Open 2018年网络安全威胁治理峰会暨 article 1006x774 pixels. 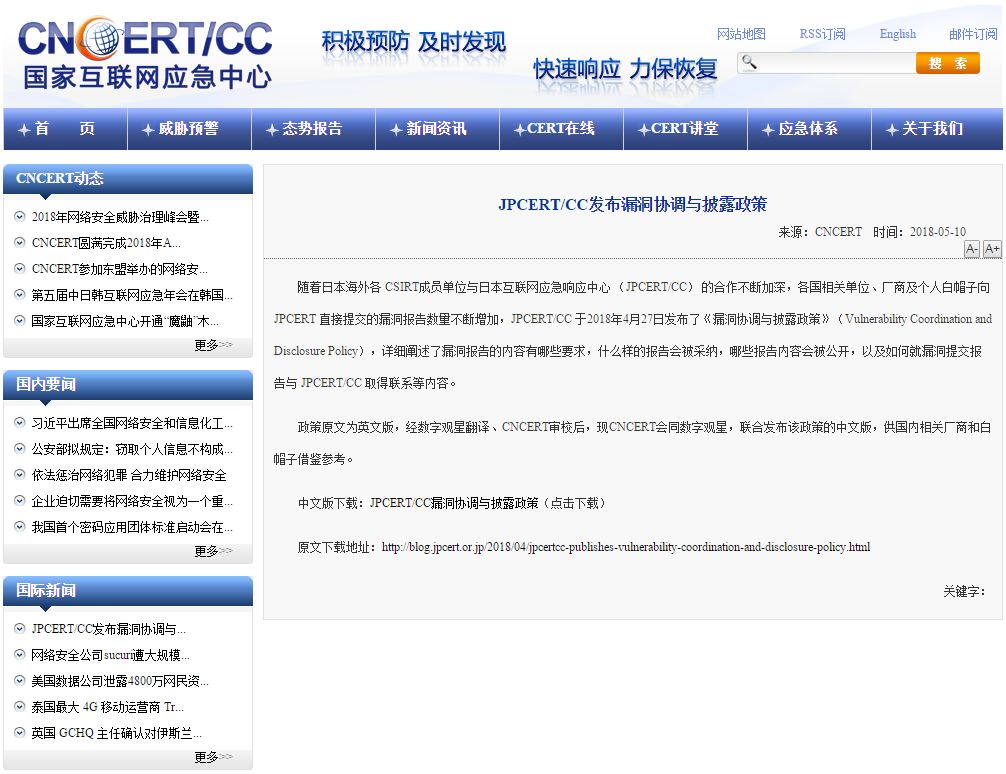[x=120, y=217]
